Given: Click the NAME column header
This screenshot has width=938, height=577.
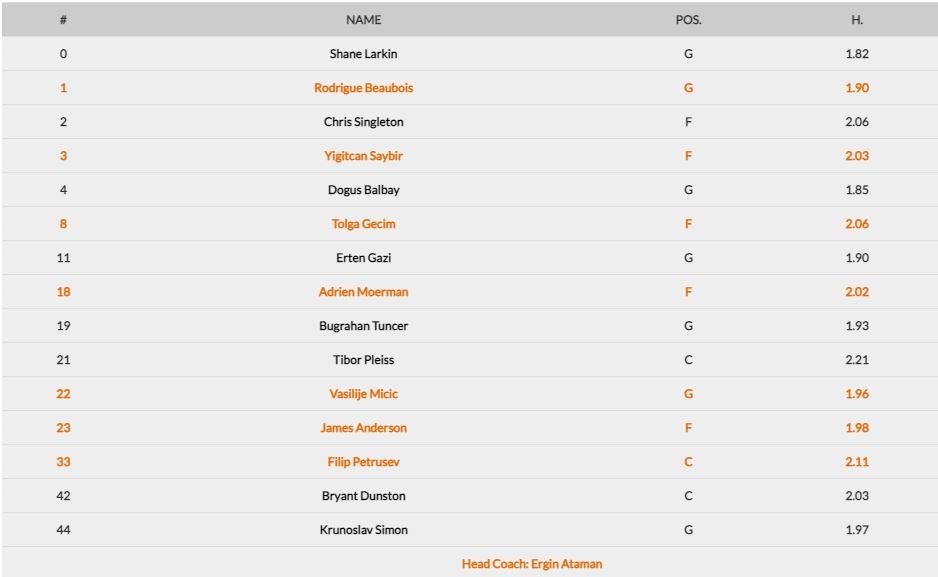Looking at the screenshot, I should point(363,20).
